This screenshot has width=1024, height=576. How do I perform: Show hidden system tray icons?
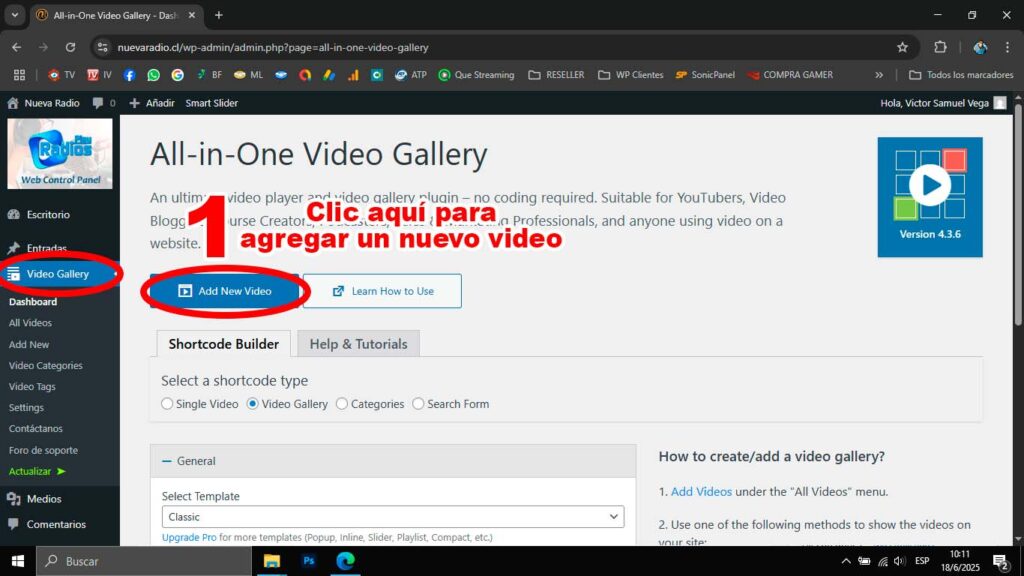846,561
